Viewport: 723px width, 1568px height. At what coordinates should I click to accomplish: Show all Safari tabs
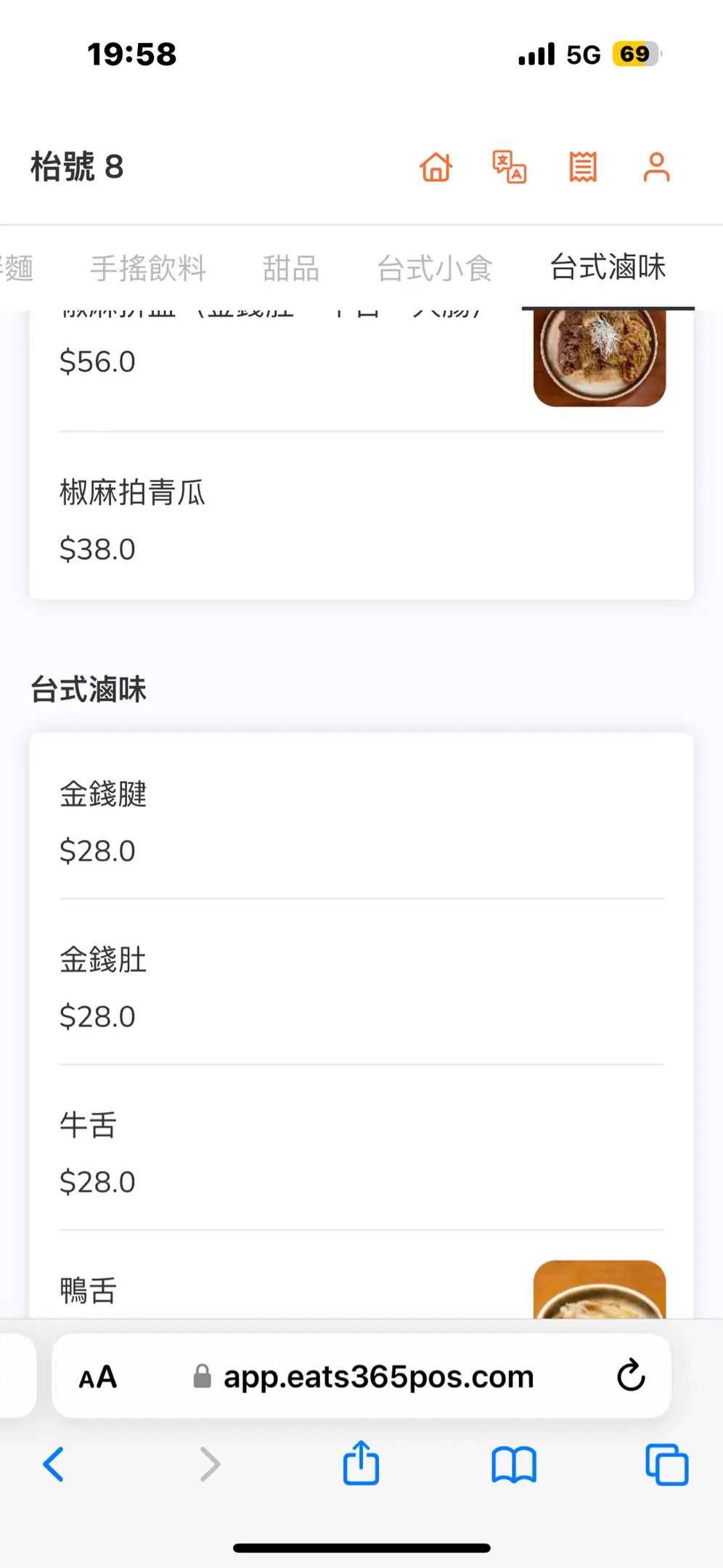click(666, 1464)
